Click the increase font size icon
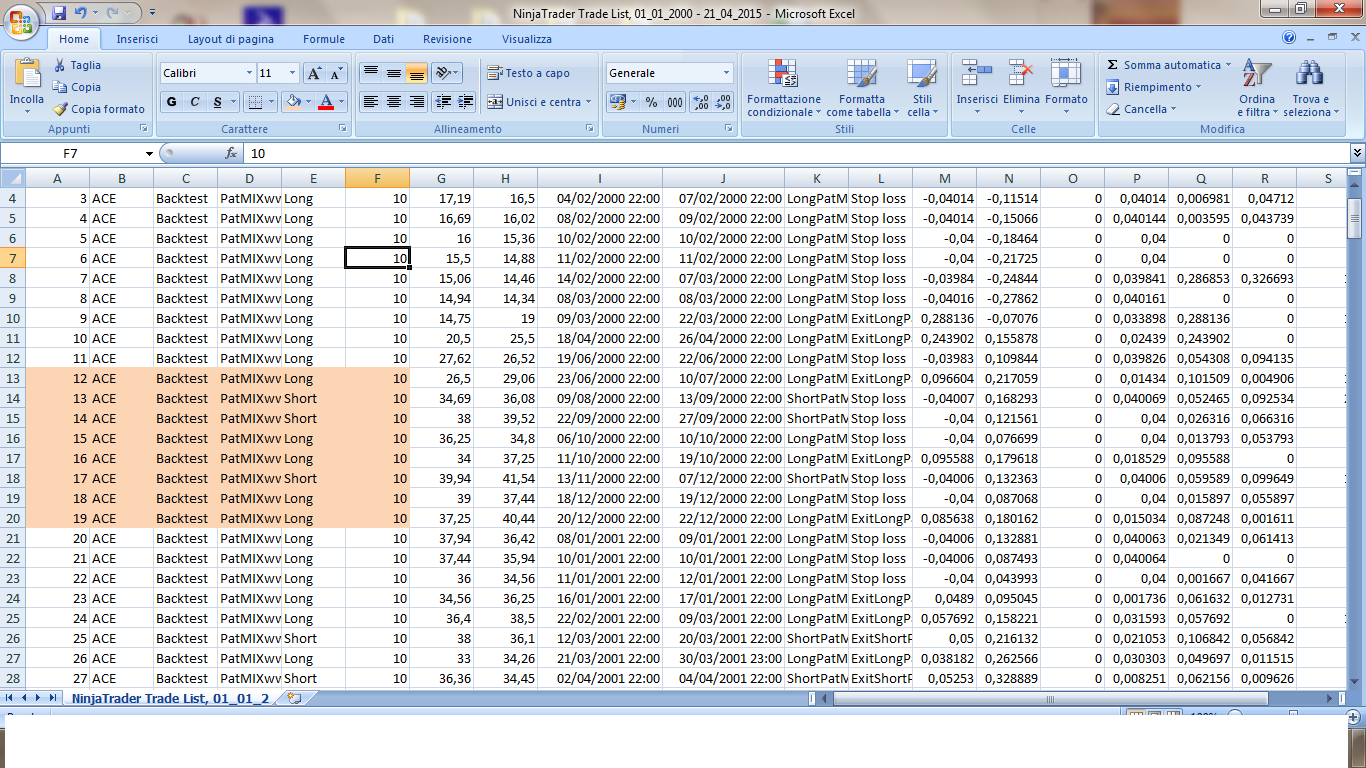 coord(314,73)
